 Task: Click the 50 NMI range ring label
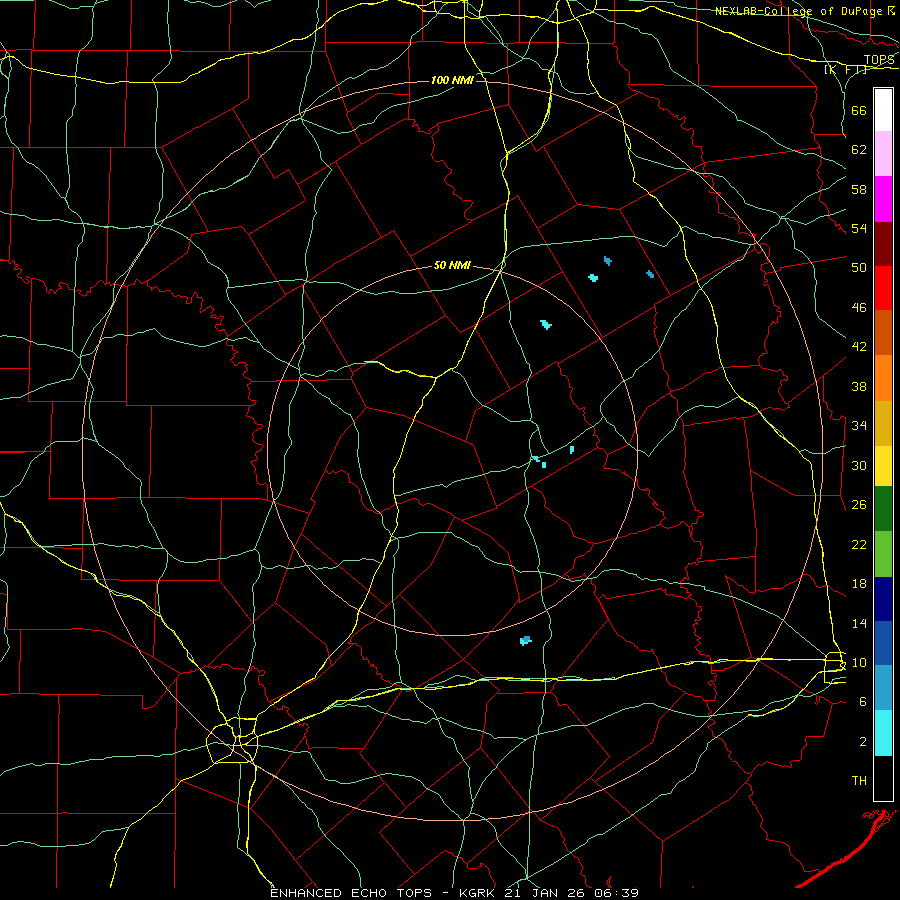coord(452,265)
